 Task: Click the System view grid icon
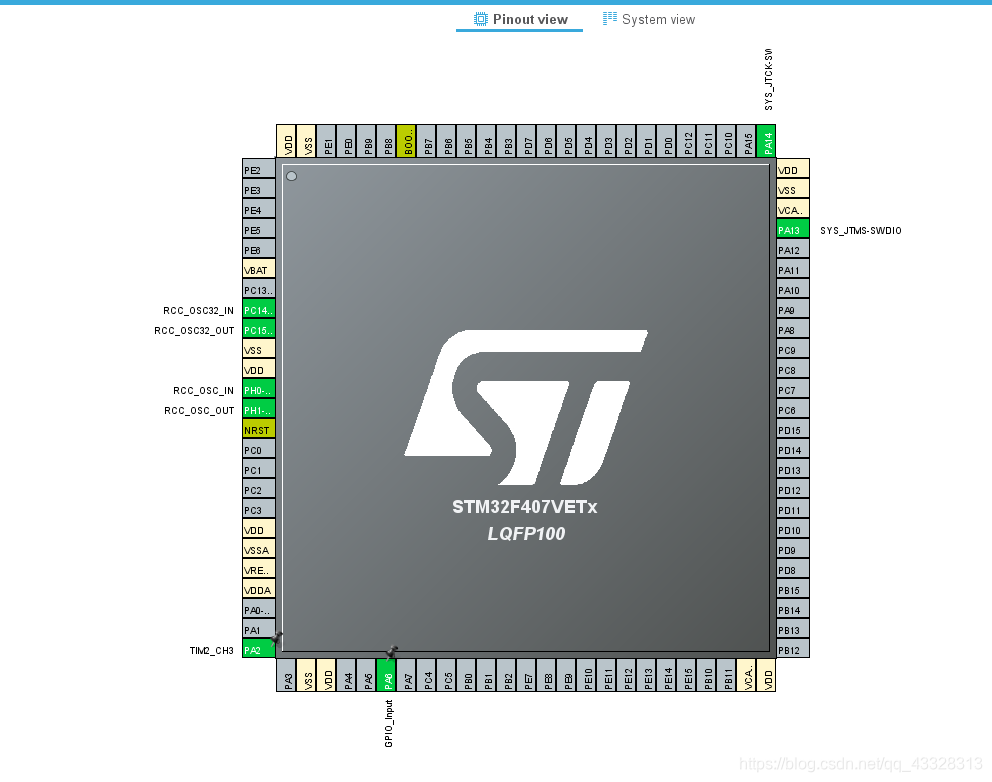tap(610, 19)
